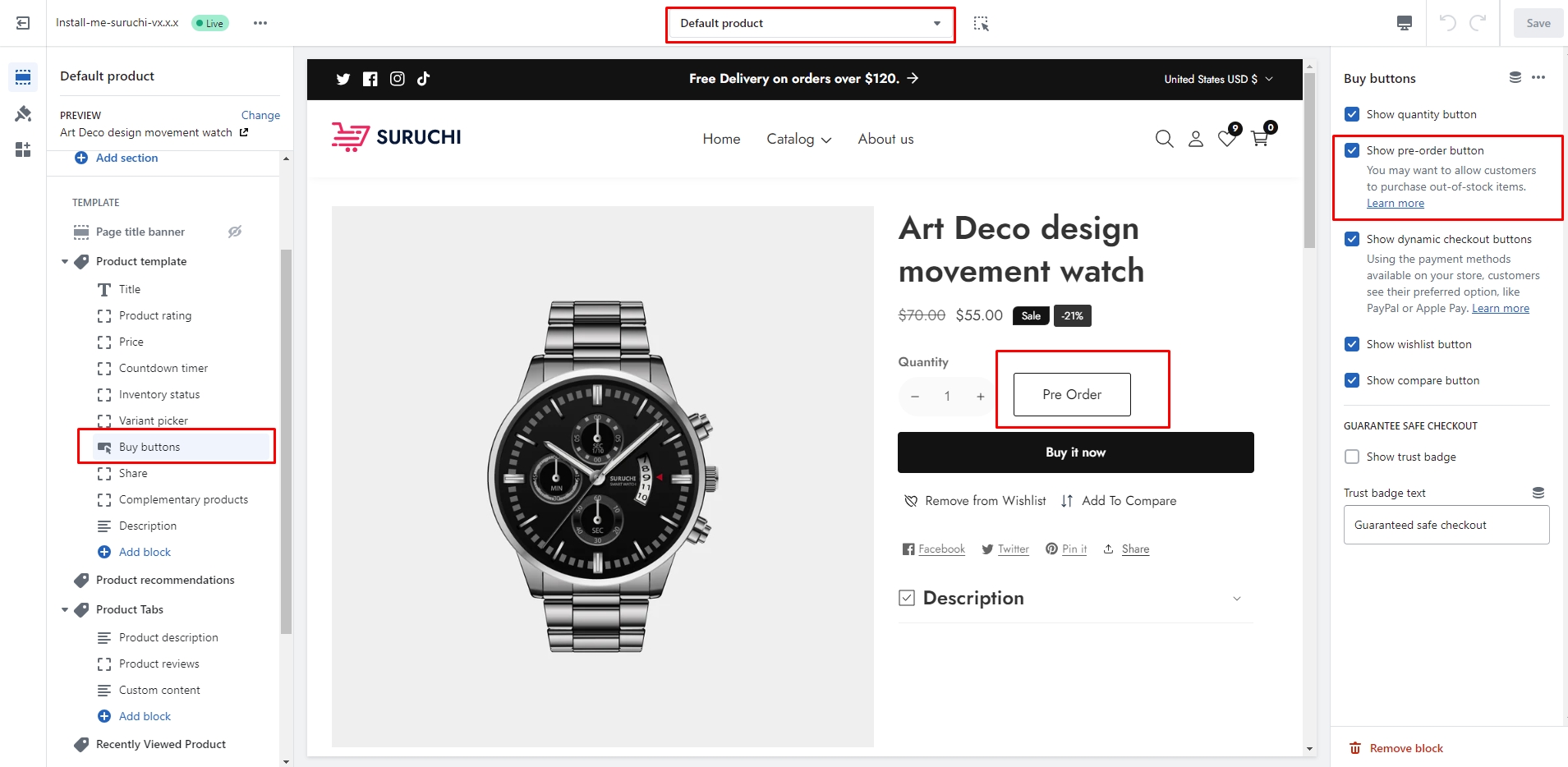The image size is (1568, 767).
Task: Click the exit editor icon
Action: 23,23
